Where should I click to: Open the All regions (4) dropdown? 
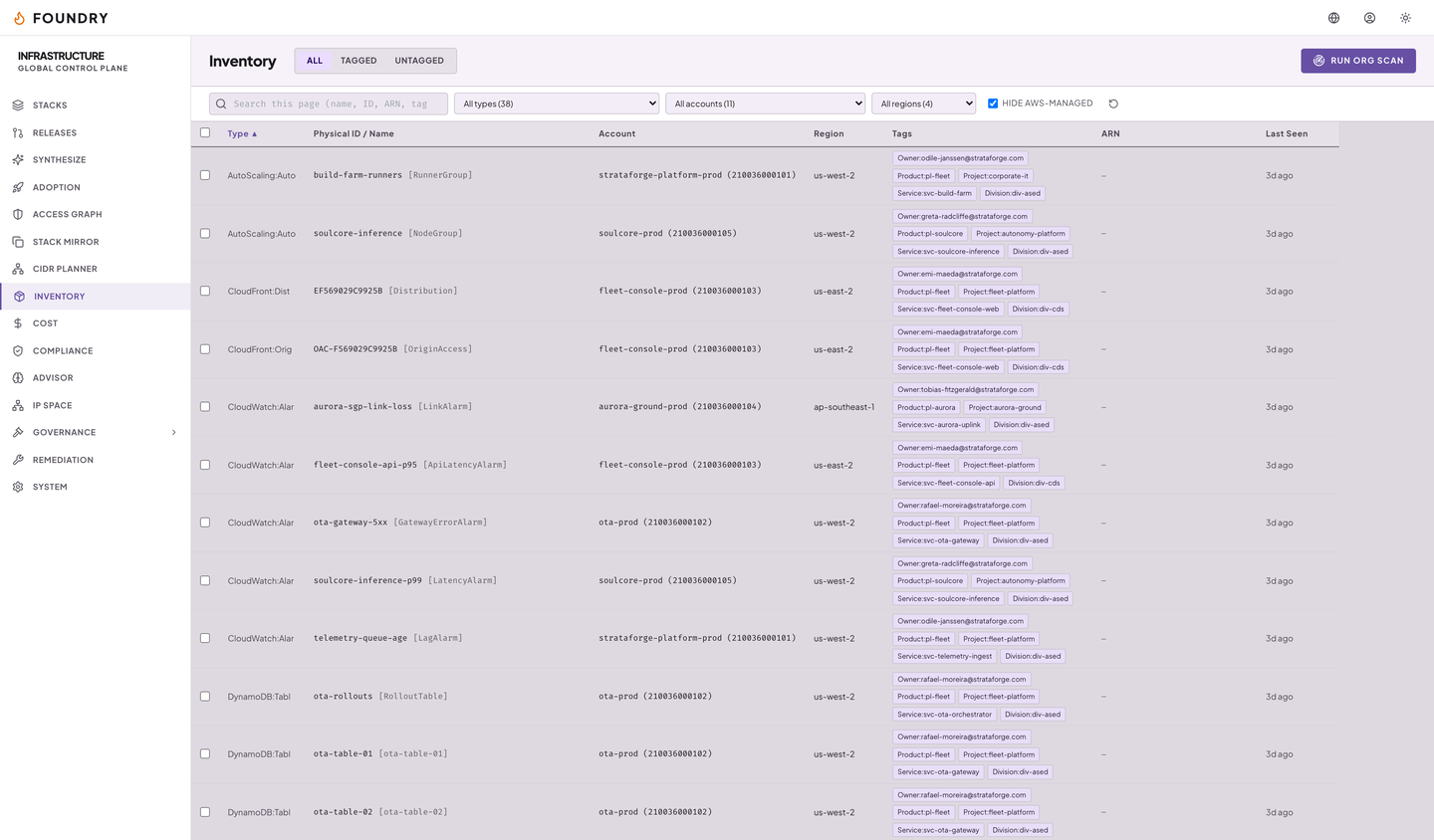coord(924,104)
